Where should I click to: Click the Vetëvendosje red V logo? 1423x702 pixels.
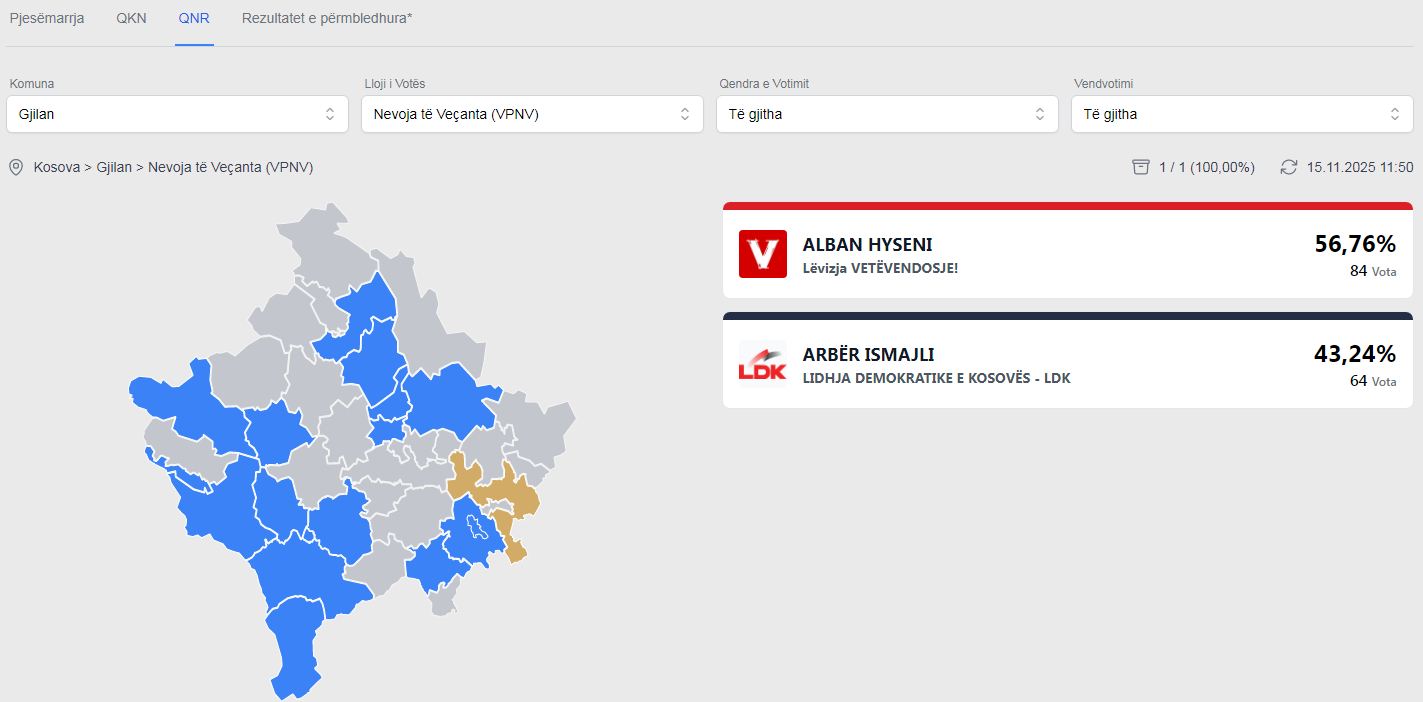coord(762,254)
